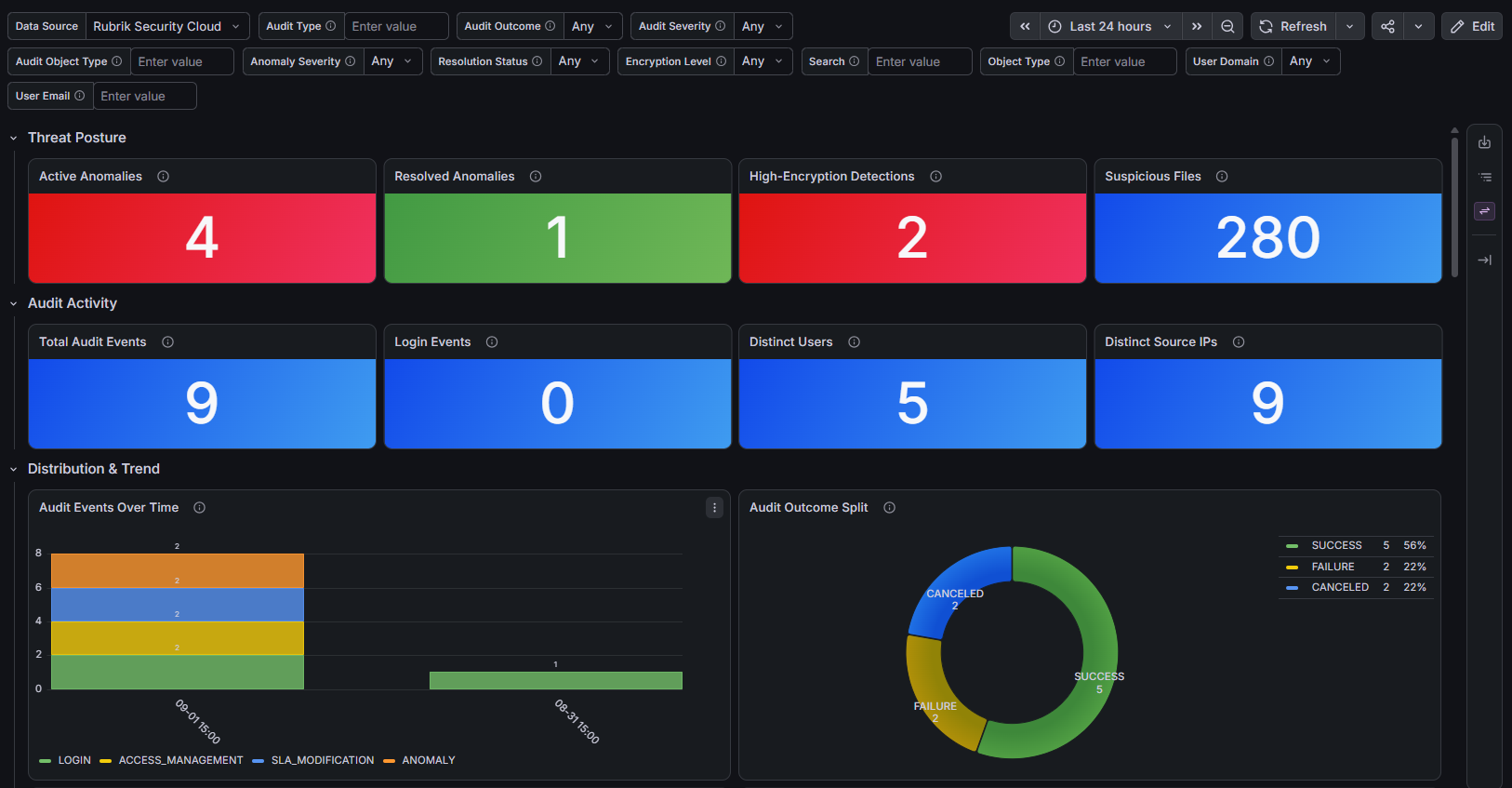
Task: Shift time range forward with double-right arrows
Action: tap(1197, 26)
